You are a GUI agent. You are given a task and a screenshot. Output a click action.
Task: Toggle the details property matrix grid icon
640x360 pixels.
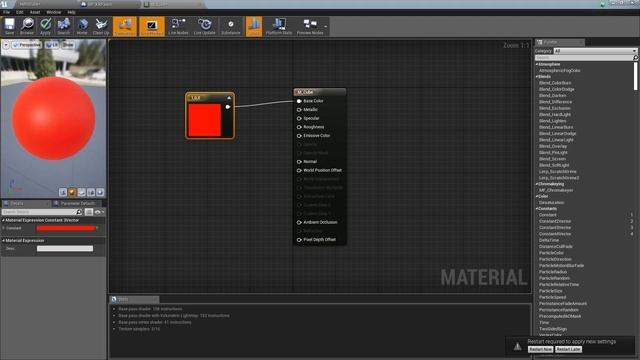89,212
